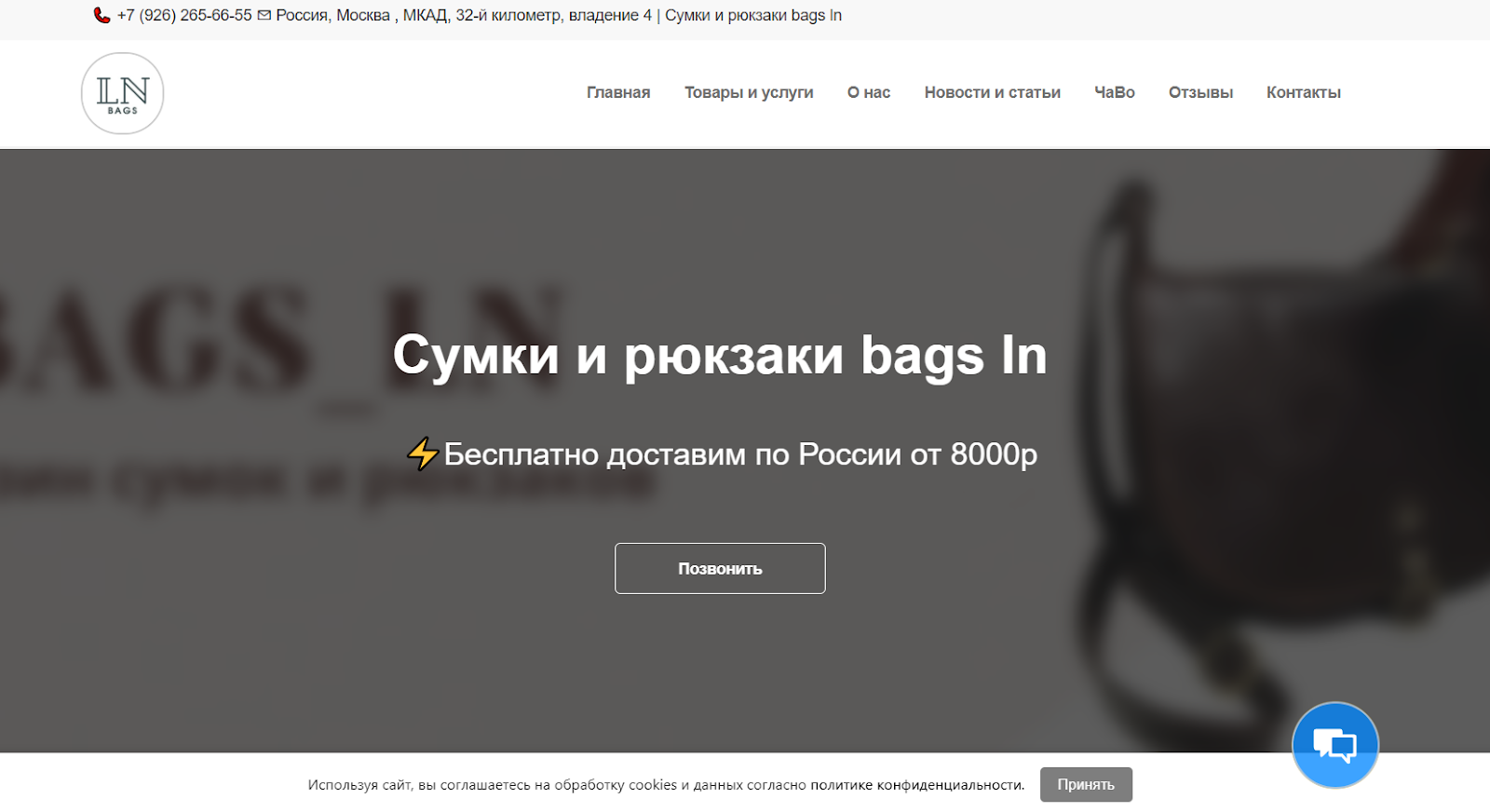This screenshot has height=812, width=1490.
Task: Click the hero heading 'Сумки и рюкзаки bags ln'
Action: pos(720,355)
